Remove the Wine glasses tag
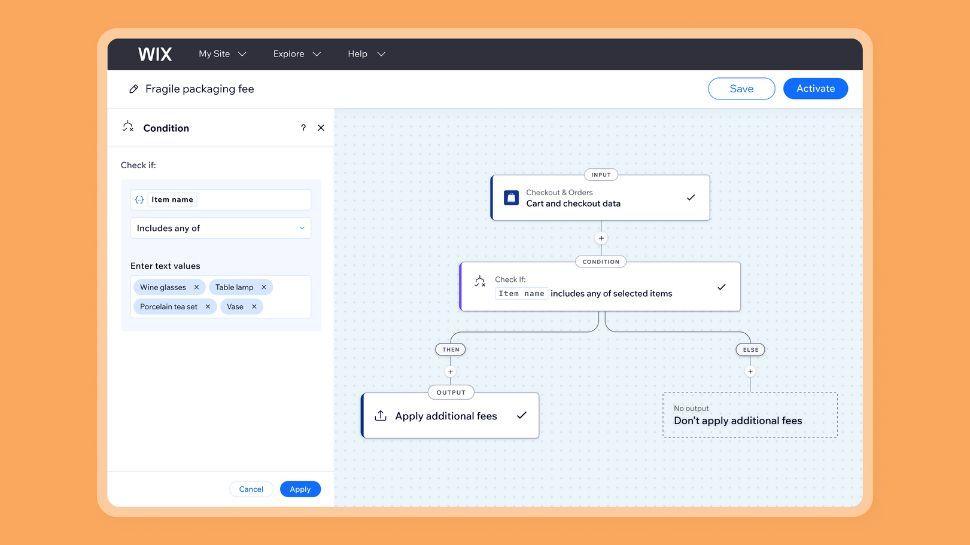 coord(197,287)
